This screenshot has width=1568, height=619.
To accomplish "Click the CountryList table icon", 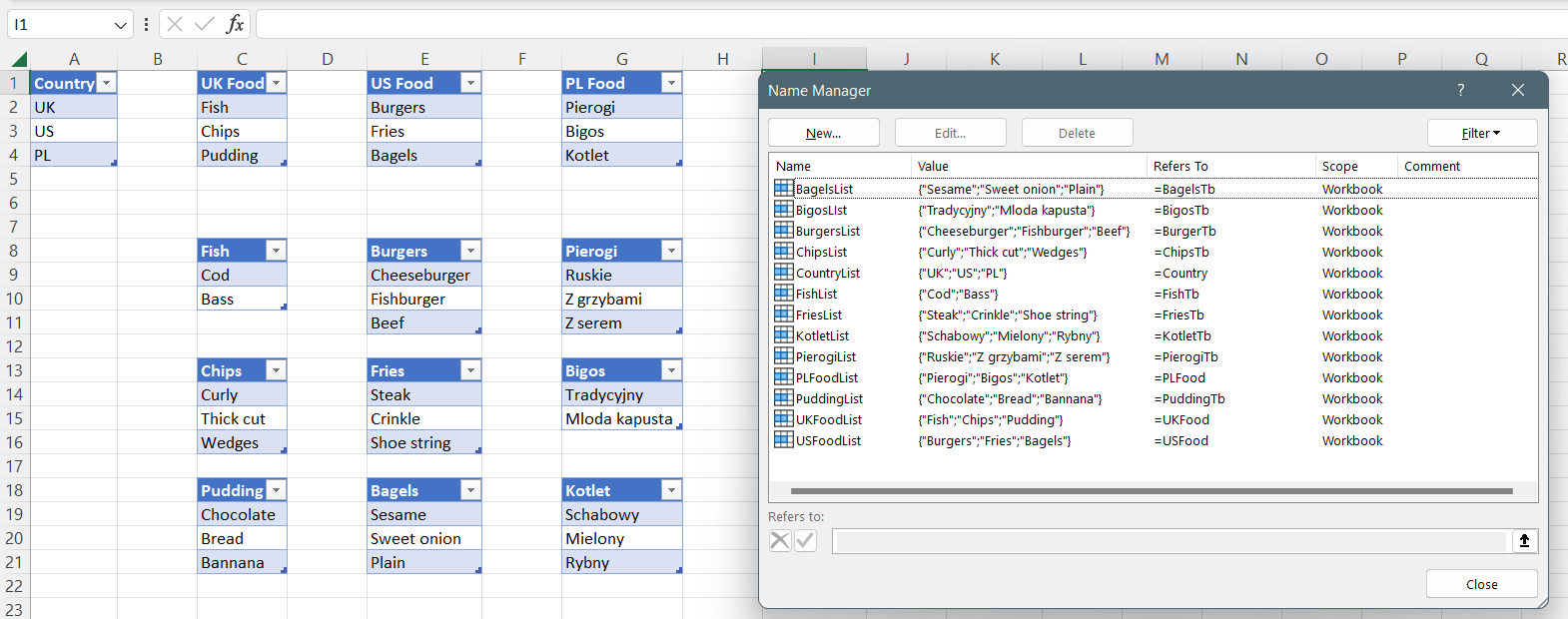I will [x=784, y=272].
